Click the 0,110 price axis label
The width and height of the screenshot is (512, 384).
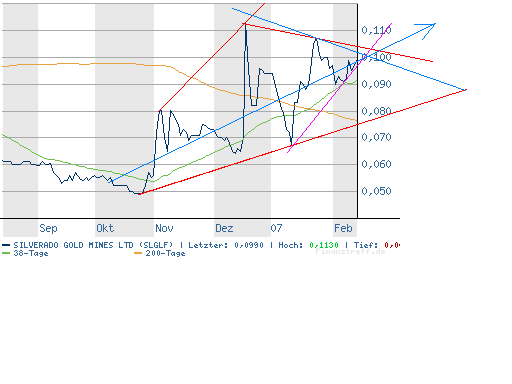[x=376, y=30]
